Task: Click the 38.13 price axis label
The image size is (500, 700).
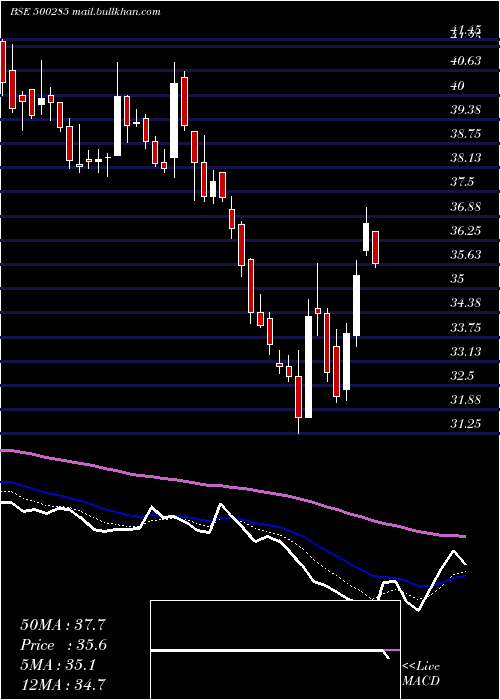Action: pyautogui.click(x=466, y=158)
